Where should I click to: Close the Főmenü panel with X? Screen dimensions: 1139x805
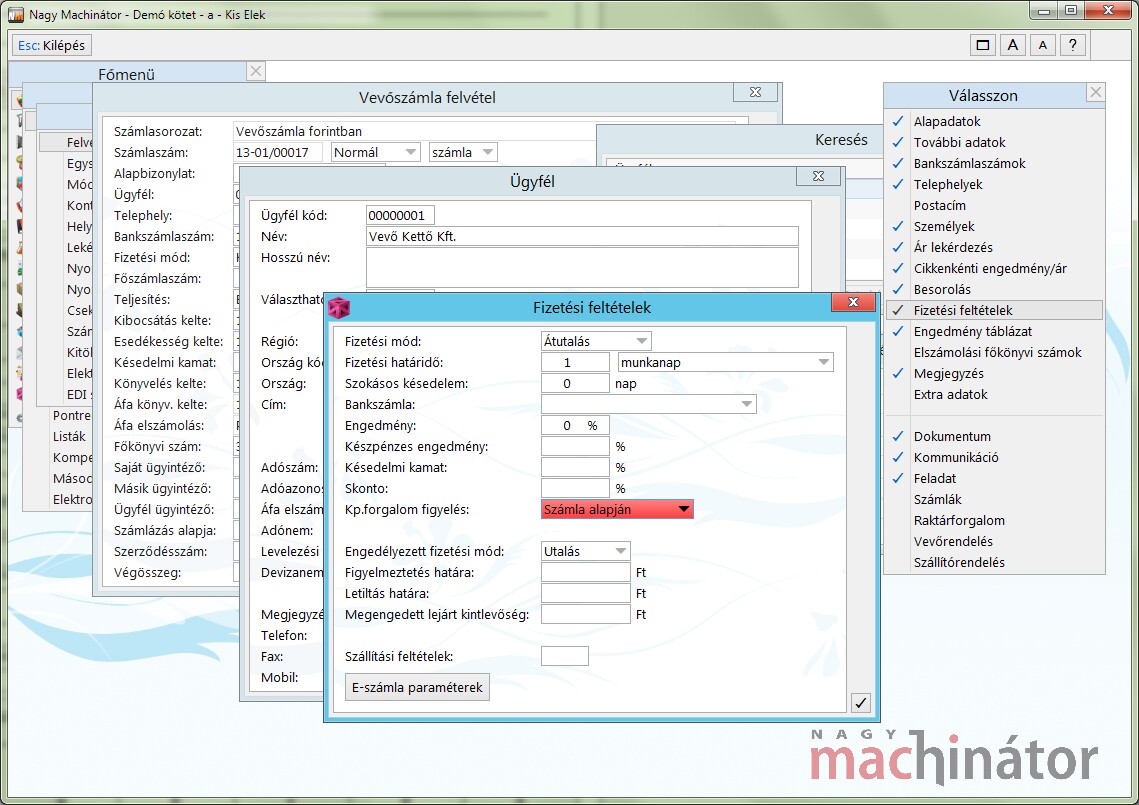[x=256, y=71]
